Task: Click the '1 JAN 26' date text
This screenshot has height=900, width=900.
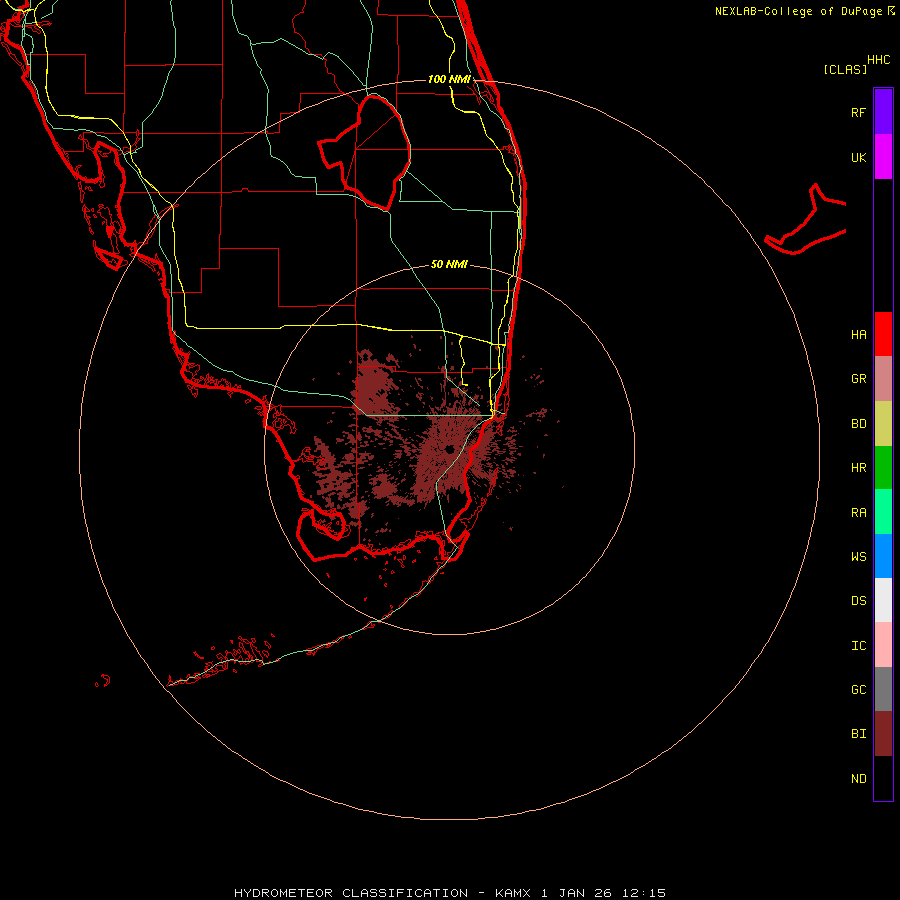Action: 575,893
